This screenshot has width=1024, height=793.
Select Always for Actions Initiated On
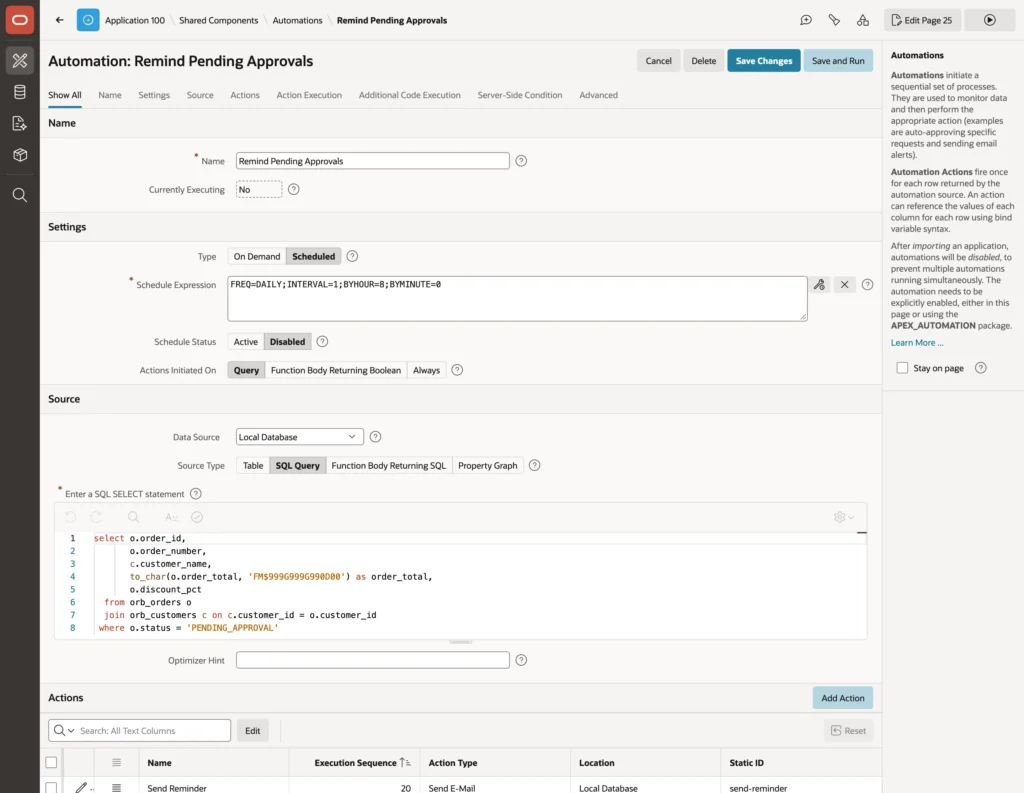[x=426, y=370]
